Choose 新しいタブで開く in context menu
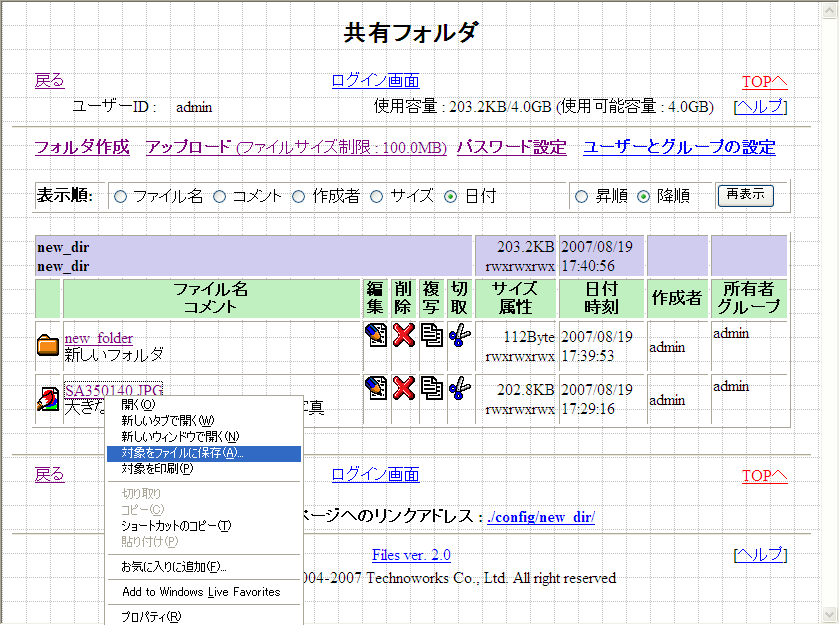Screen dimensions: 840x625 pyautogui.click(x=168, y=421)
